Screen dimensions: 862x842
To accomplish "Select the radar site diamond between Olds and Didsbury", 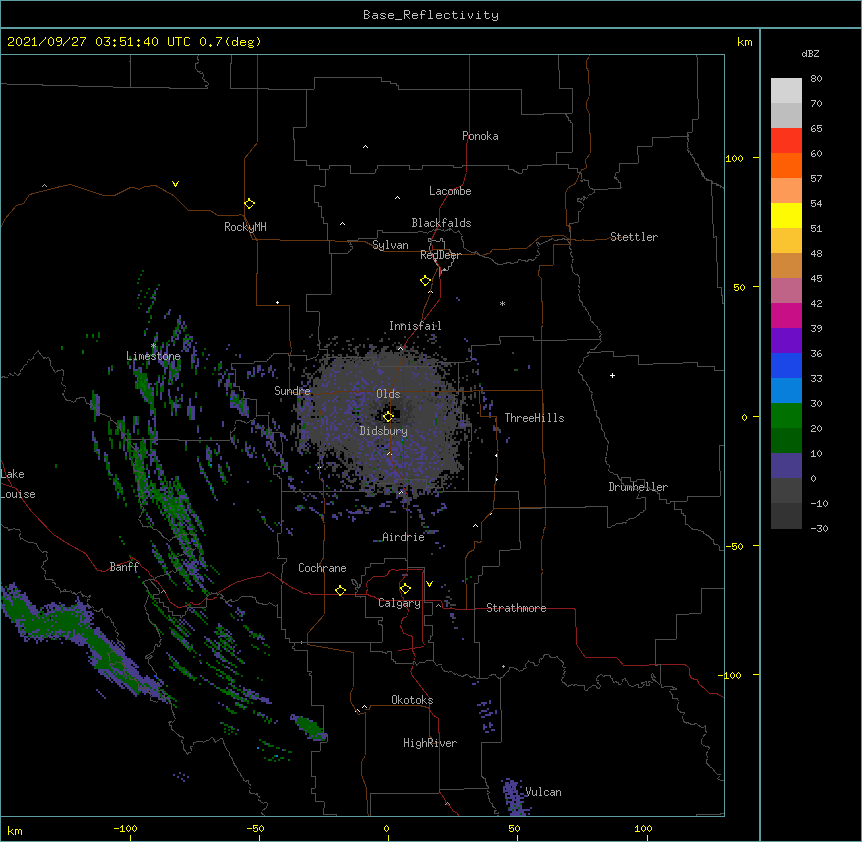I will pos(388,416).
